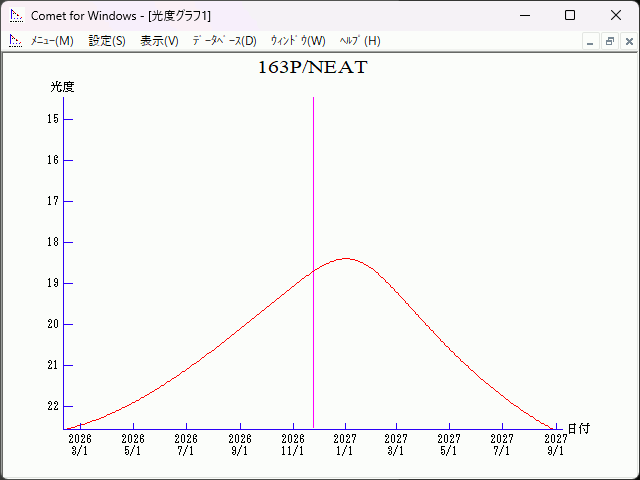
Task: Click the 2026 3/1 date axis label
Action: pos(79,444)
